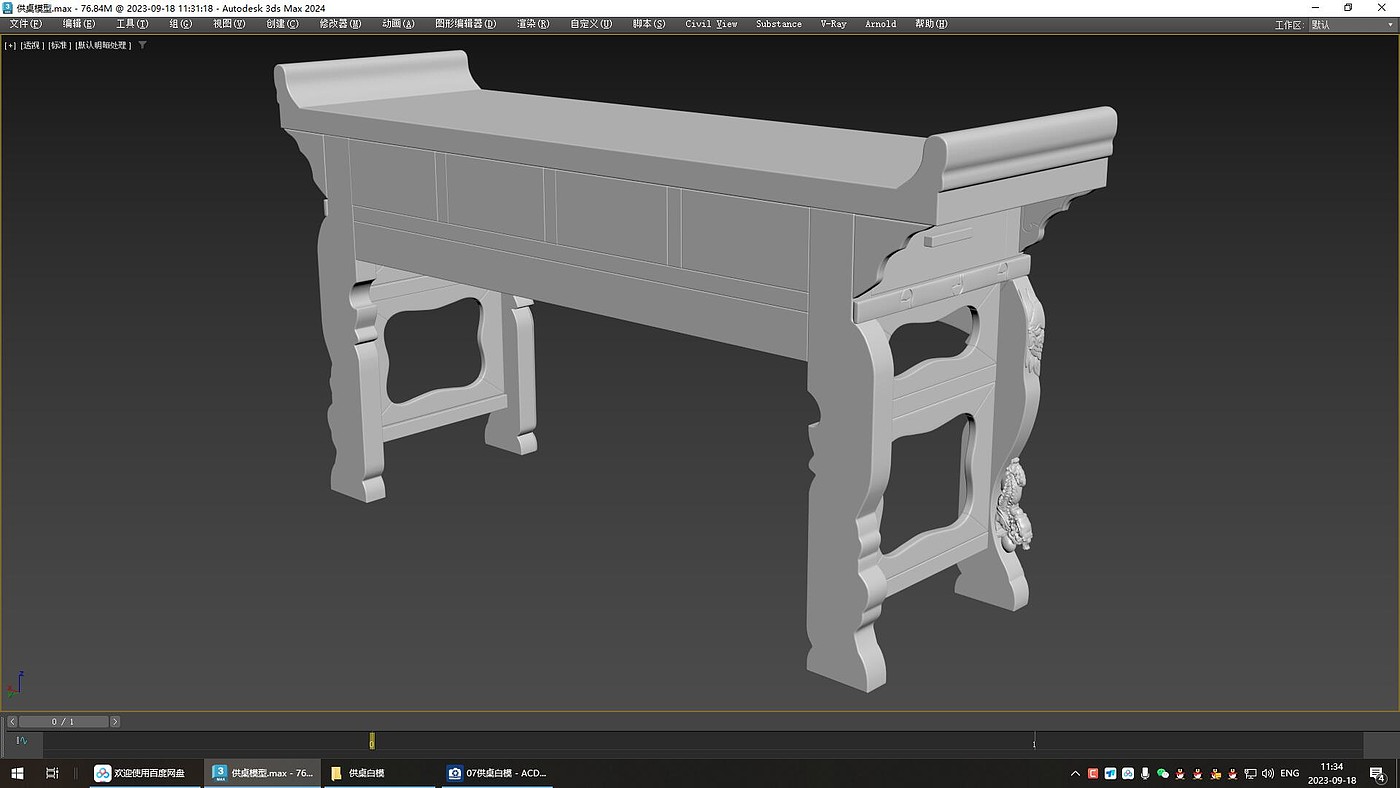The image size is (1400, 788).
Task: Click the 0 / 1 time slider
Action: click(63, 721)
